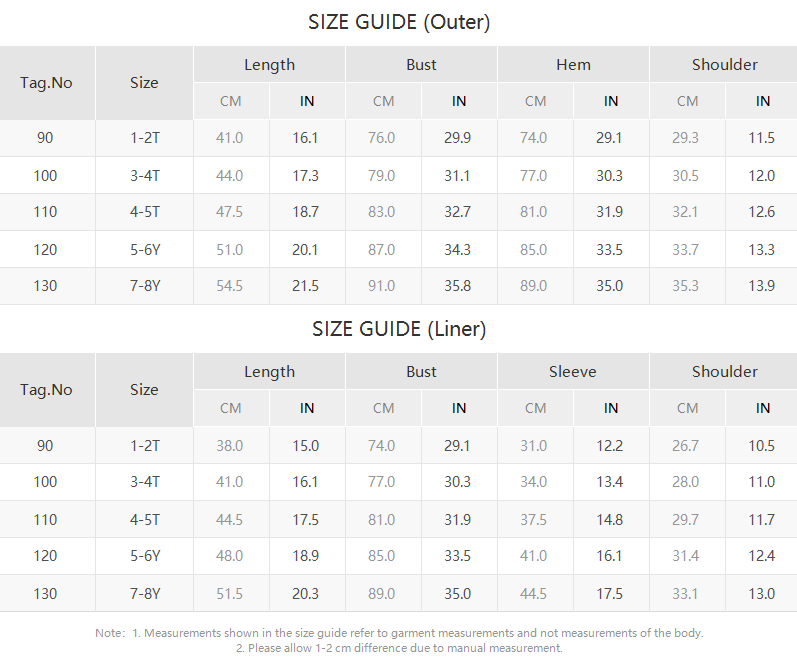797x666 pixels.
Task: Click the SIZE GUIDE (Liner) title
Action: click(399, 329)
